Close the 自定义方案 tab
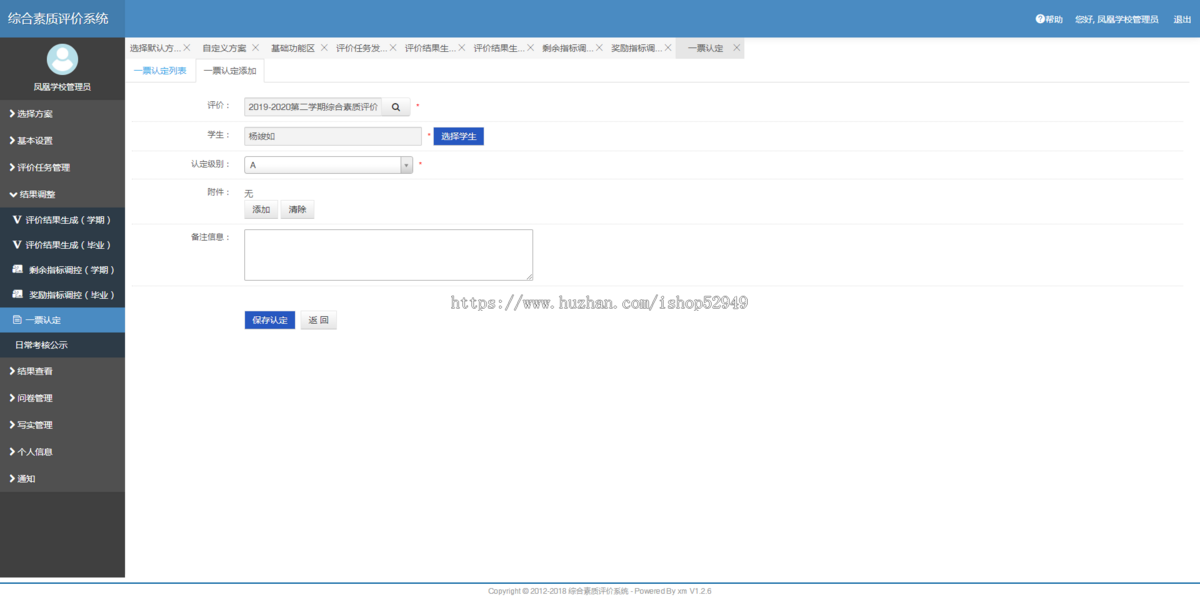Image resolution: width=1200 pixels, height=605 pixels. click(256, 47)
